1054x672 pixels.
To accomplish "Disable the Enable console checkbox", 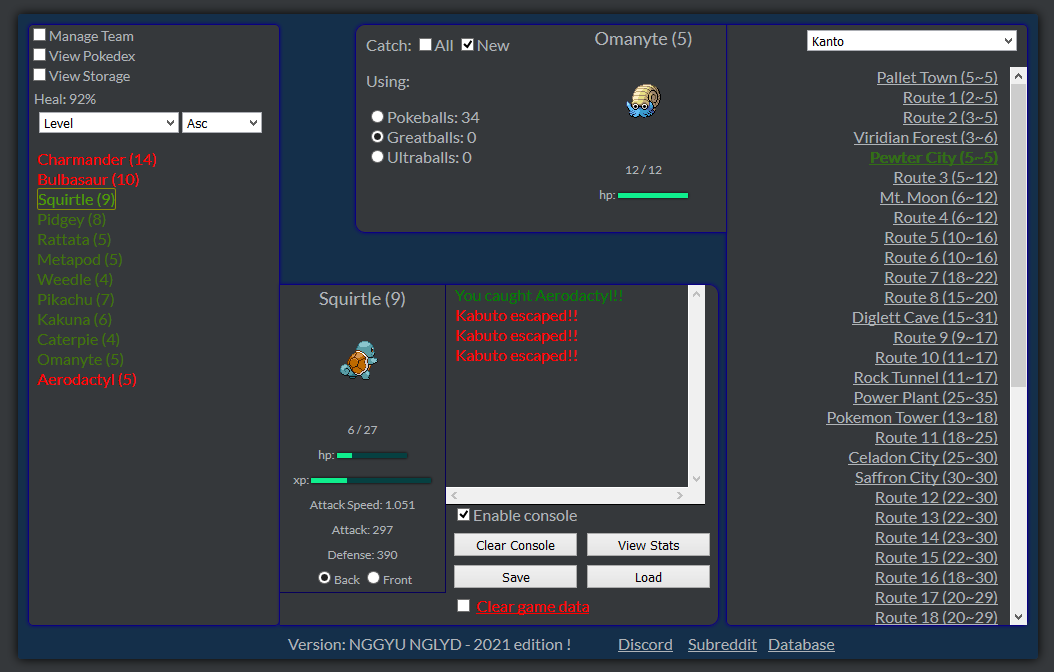I will pyautogui.click(x=463, y=515).
